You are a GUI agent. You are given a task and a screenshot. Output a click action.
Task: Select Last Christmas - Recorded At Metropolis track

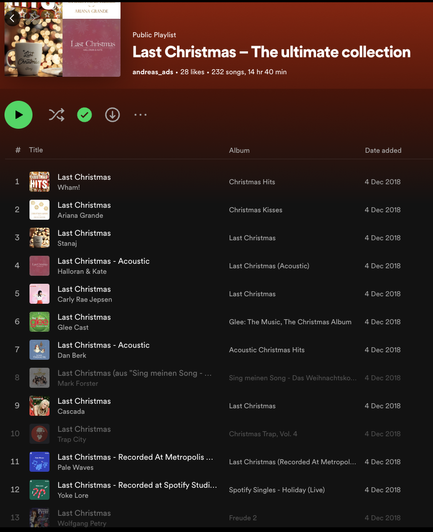[x=135, y=457]
